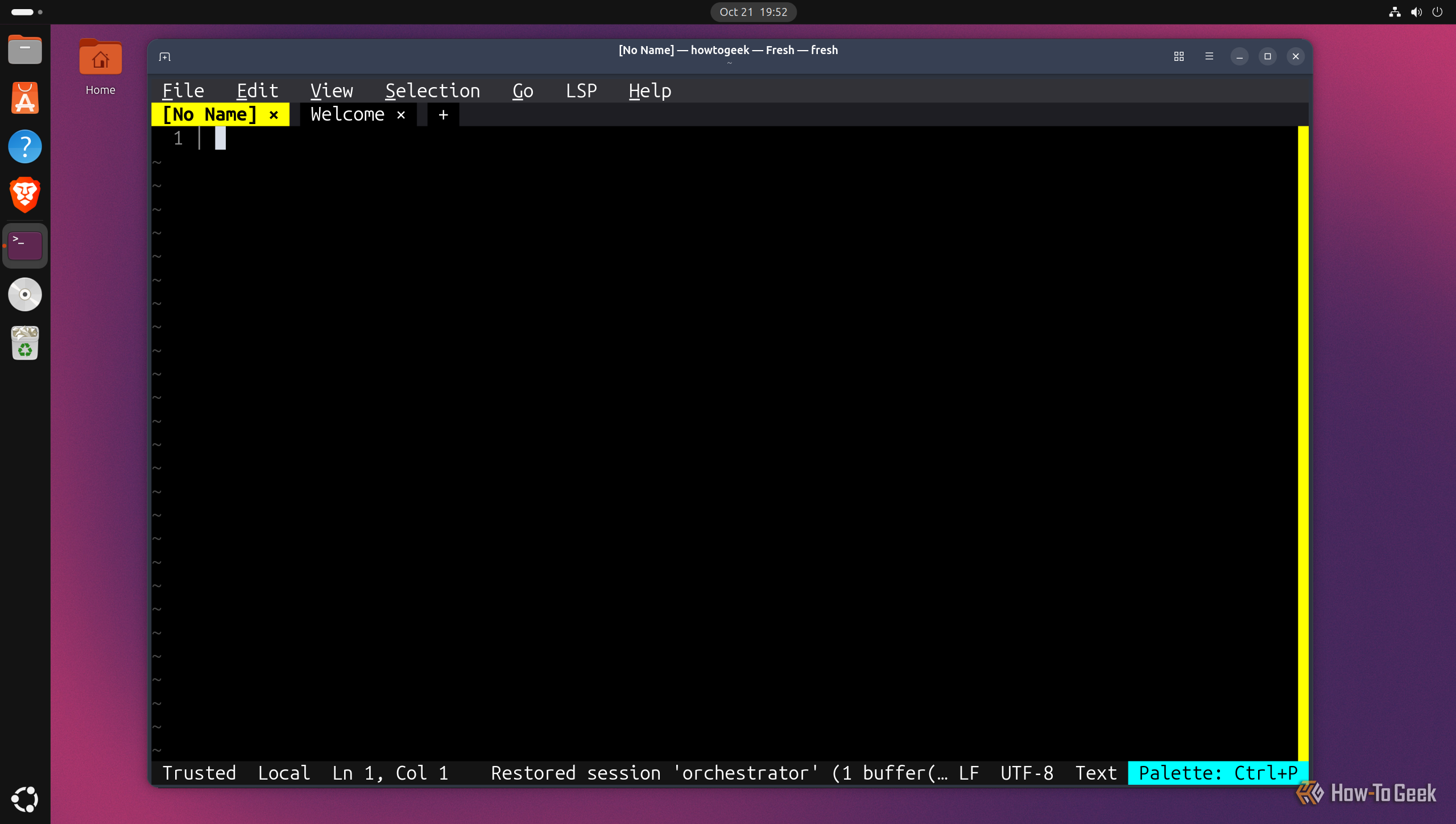Change the UTF-8 encoding setting

point(1027,773)
